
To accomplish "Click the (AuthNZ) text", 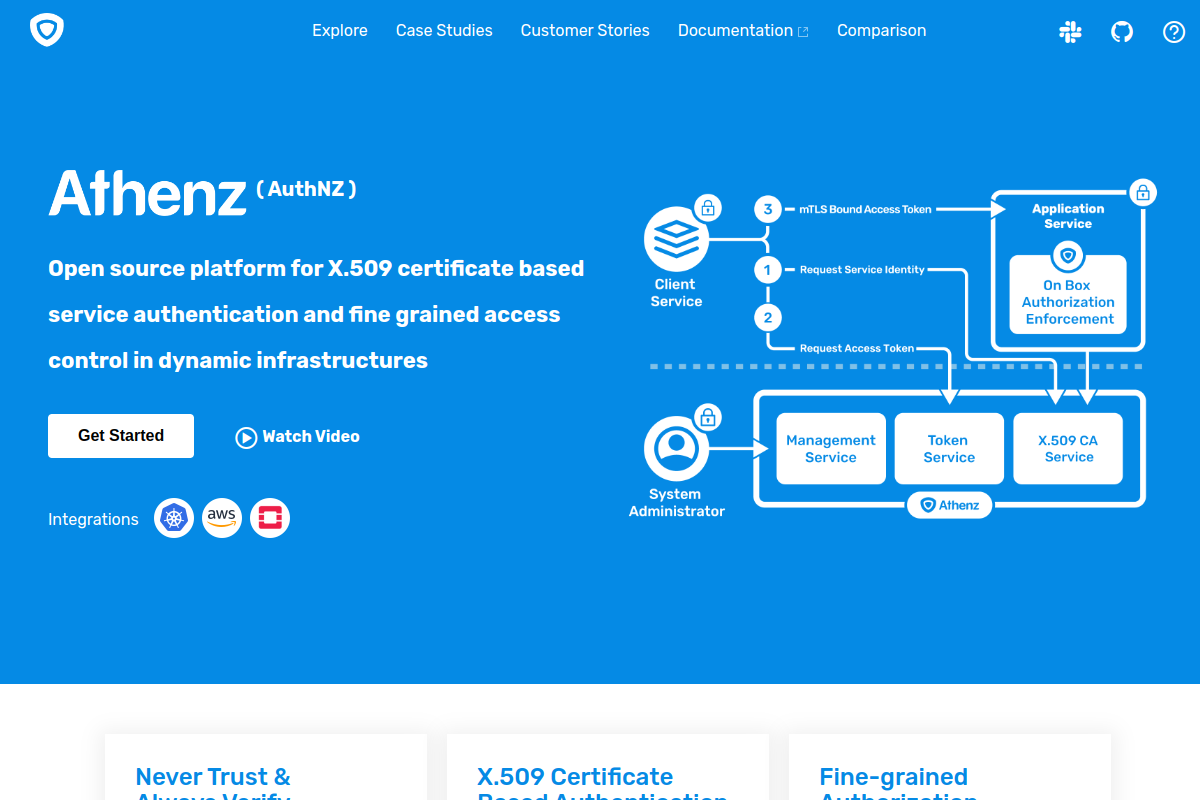I will pos(306,188).
